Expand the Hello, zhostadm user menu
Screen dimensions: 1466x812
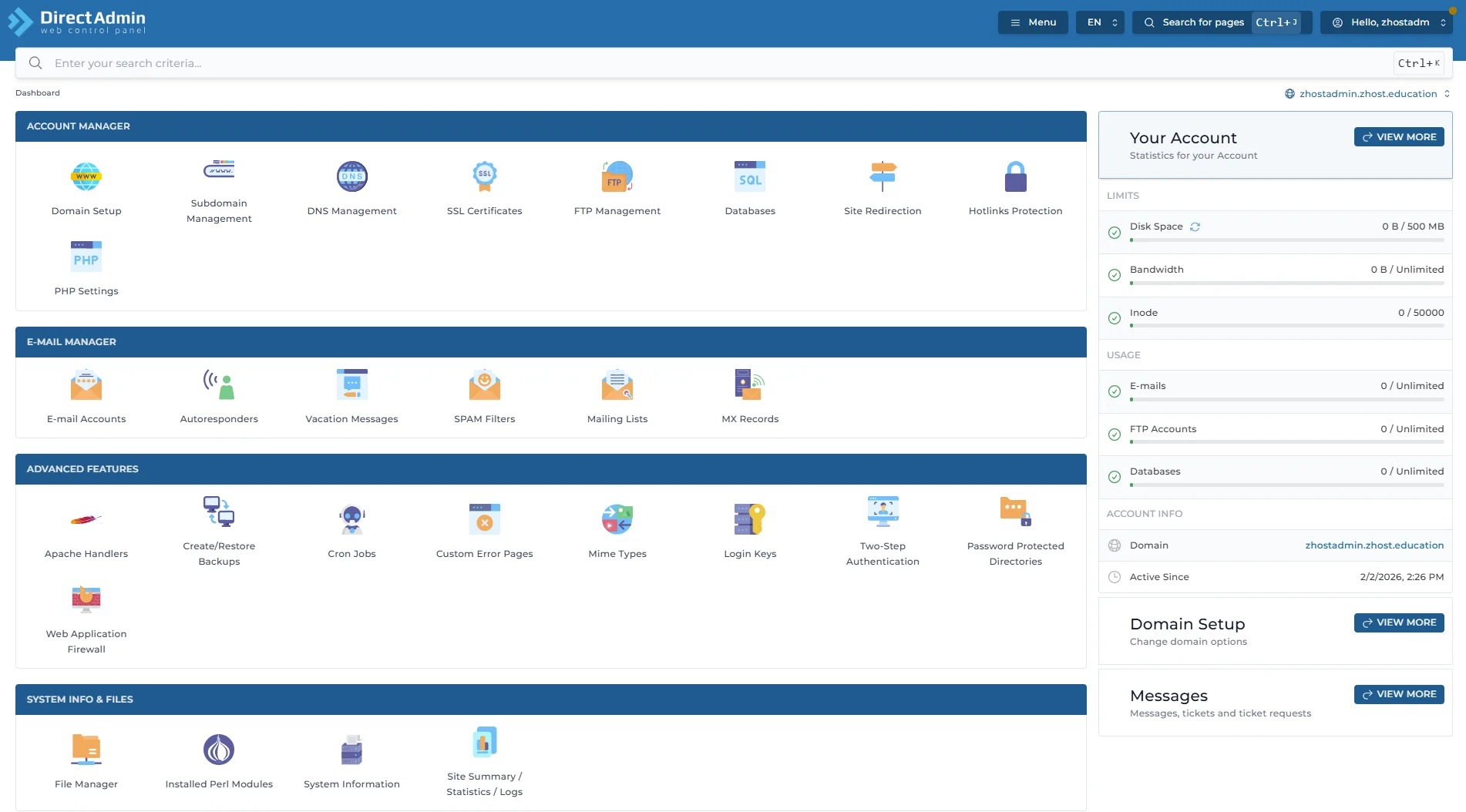pyautogui.click(x=1387, y=22)
